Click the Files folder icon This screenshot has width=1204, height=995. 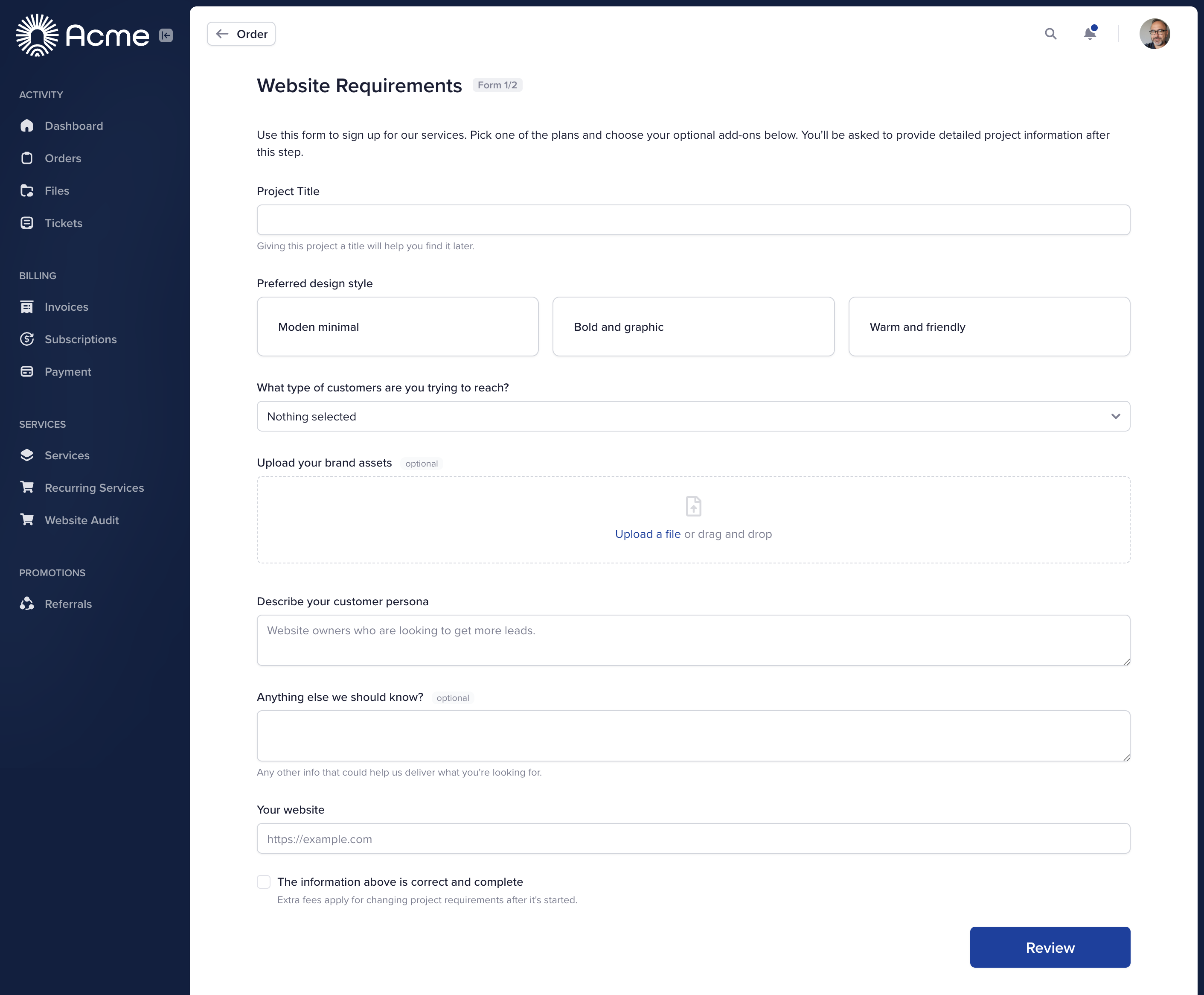[27, 190]
